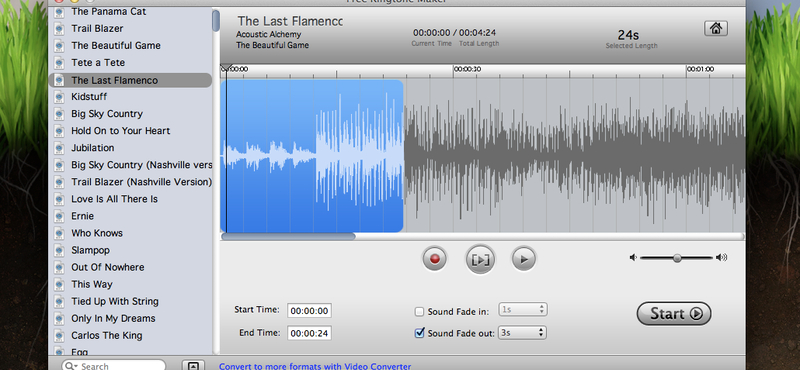Click the 24s Selected Length value

[628, 35]
